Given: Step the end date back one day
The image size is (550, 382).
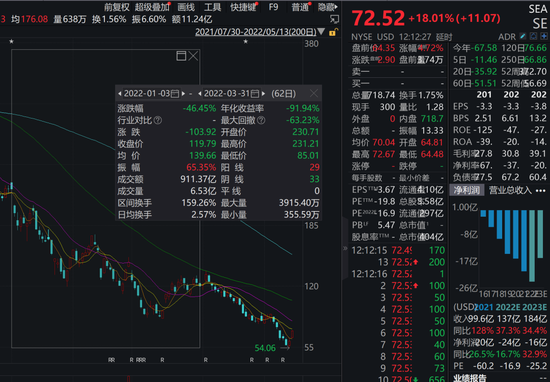Looking at the screenshot, I should [200, 94].
